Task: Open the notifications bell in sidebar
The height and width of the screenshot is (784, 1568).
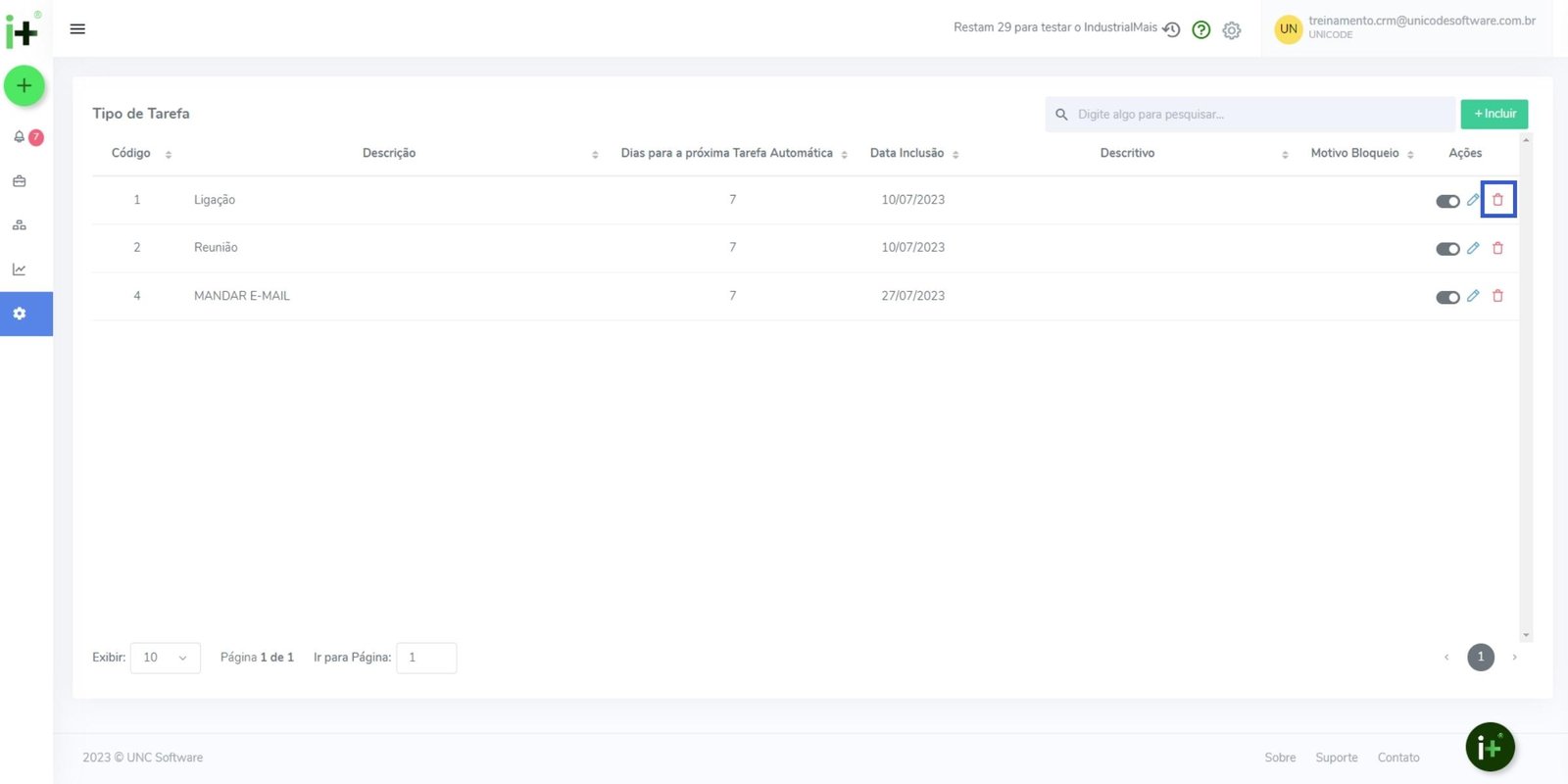Action: [x=19, y=137]
